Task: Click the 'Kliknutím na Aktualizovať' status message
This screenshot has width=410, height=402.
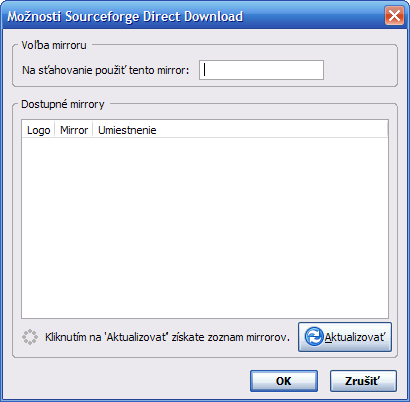Action: [x=167, y=337]
